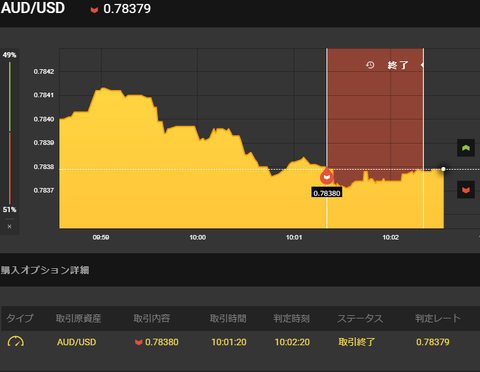
Task: Click the 09:59 time axis label
Action: pyautogui.click(x=101, y=237)
